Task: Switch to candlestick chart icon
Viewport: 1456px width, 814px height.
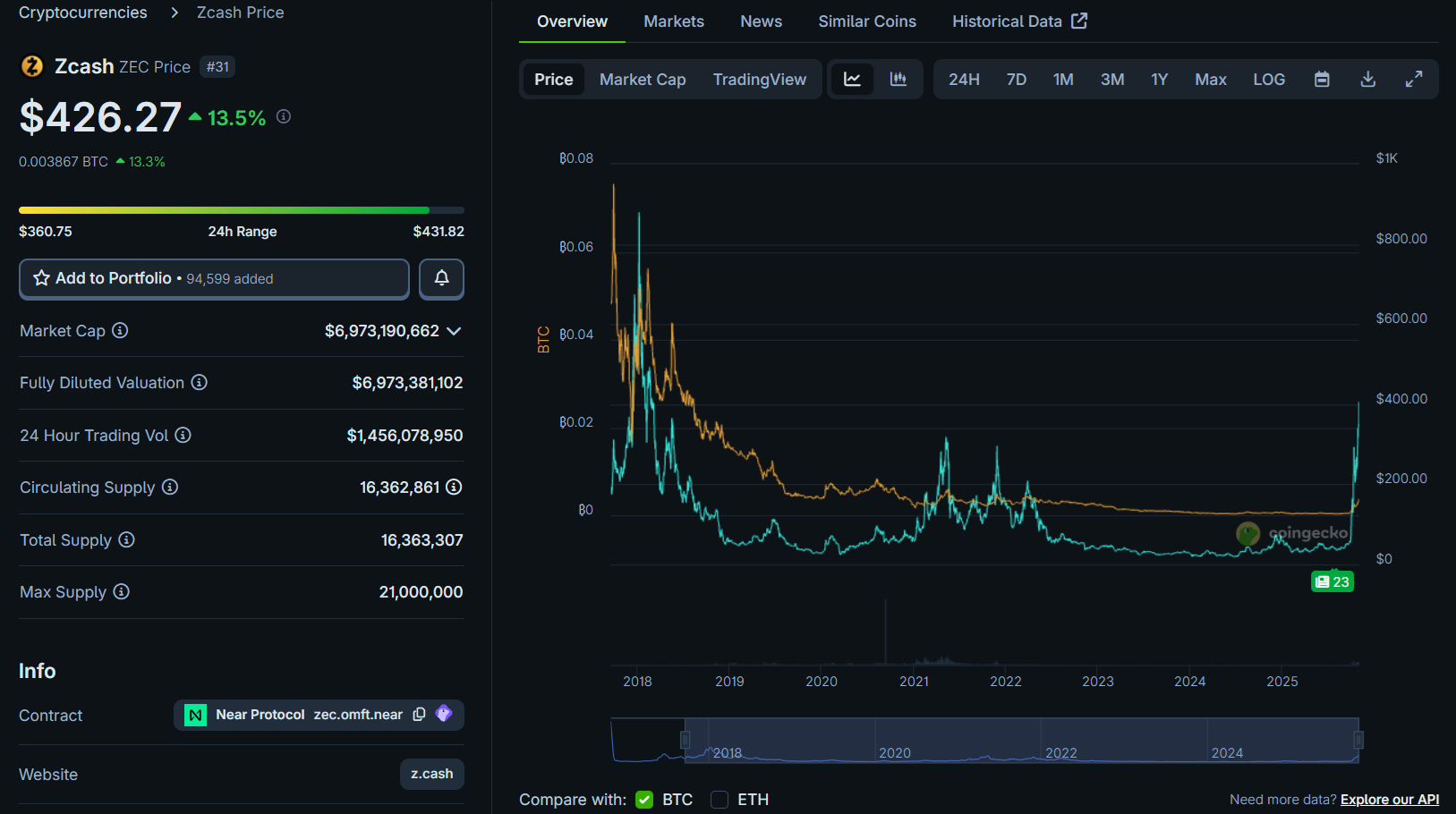Action: (898, 80)
